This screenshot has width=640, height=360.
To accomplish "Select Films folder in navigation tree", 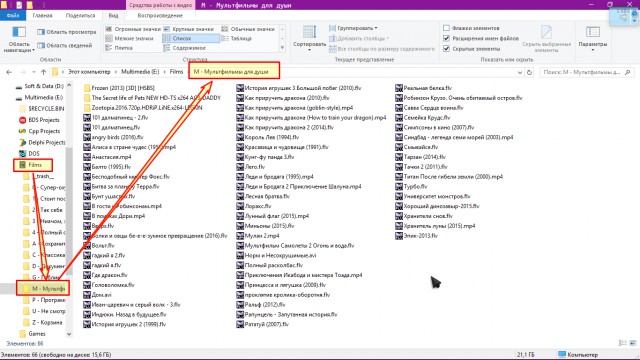I will tap(35, 165).
